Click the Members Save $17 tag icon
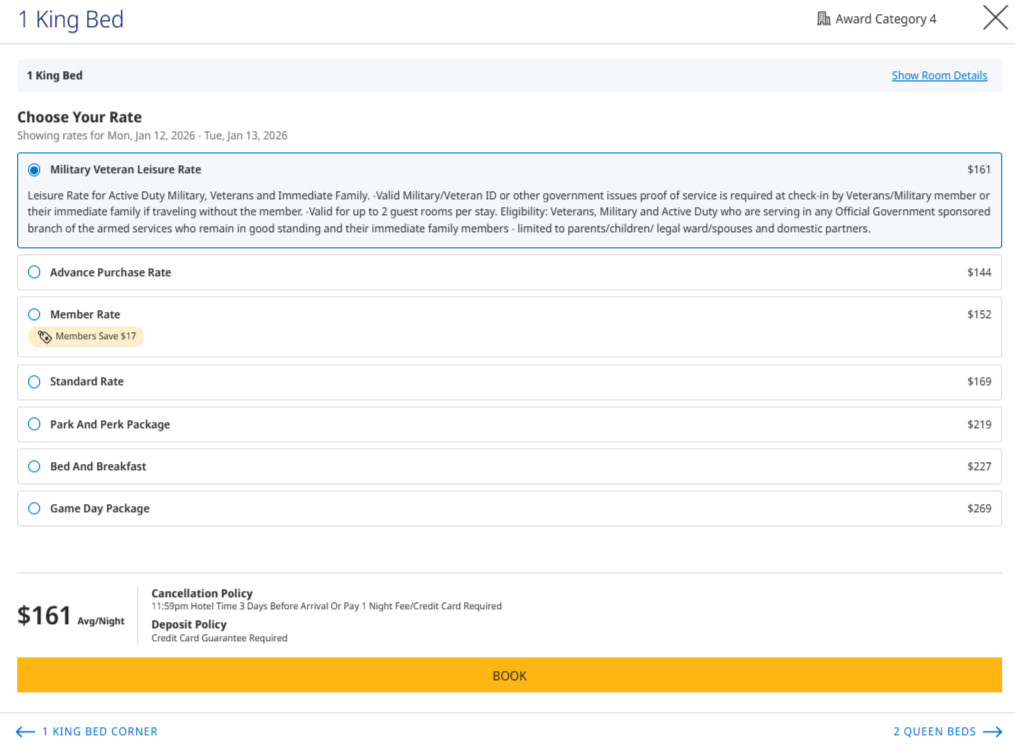Screen dimensions: 1015x753 [45, 337]
